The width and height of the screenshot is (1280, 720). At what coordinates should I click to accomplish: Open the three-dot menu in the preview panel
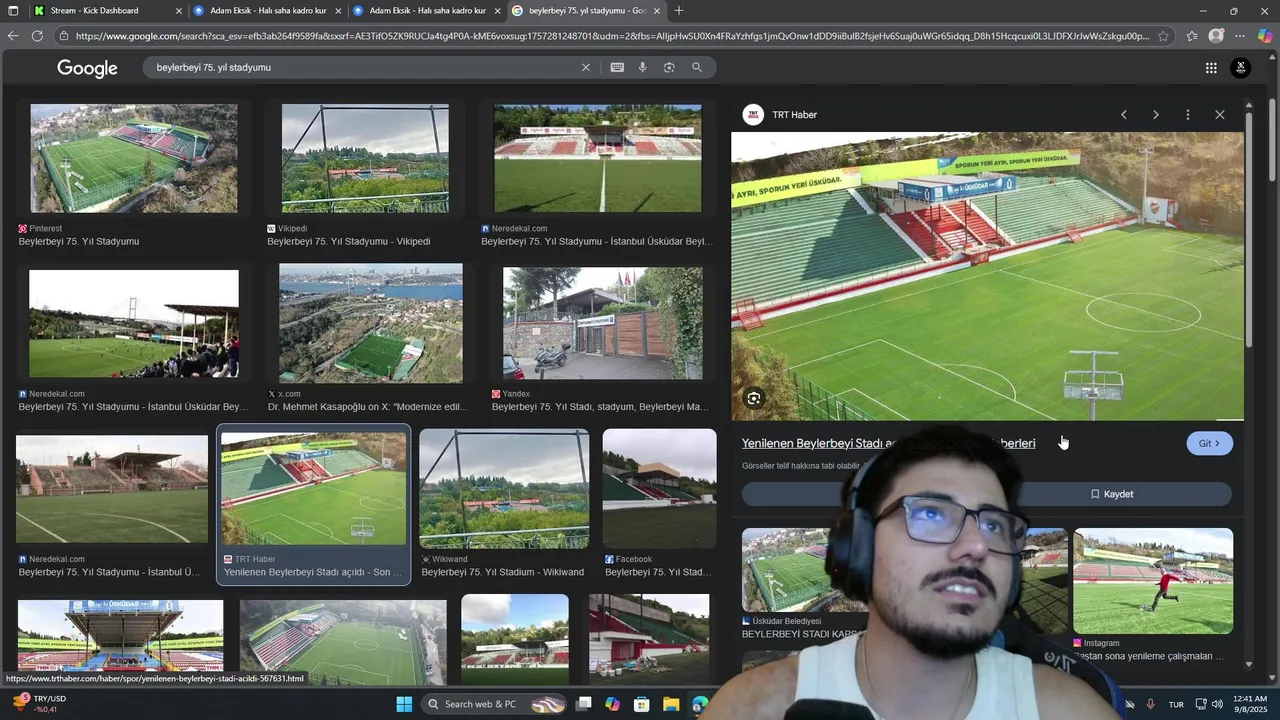point(1188,115)
